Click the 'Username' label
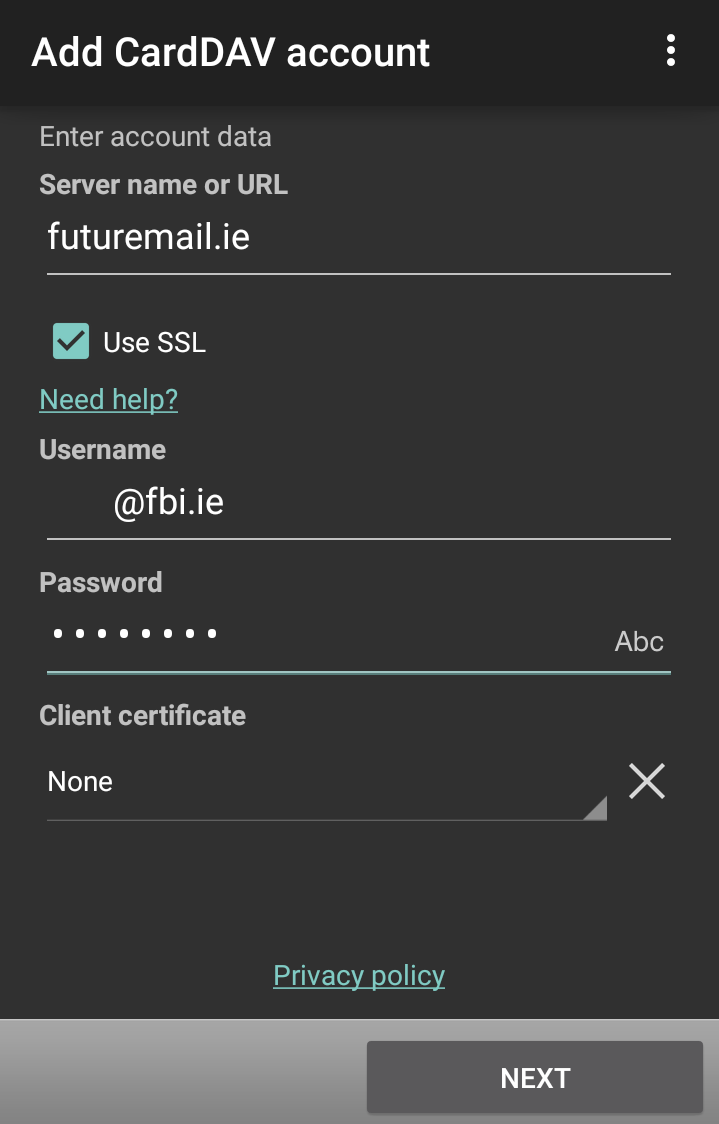The image size is (719, 1124). [x=103, y=449]
